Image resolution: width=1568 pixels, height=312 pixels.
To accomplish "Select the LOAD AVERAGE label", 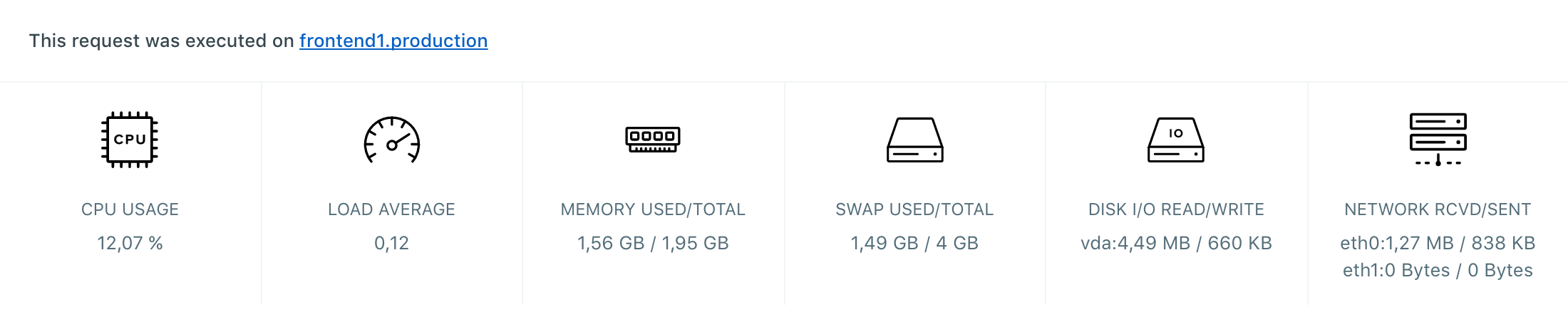I will 391,209.
